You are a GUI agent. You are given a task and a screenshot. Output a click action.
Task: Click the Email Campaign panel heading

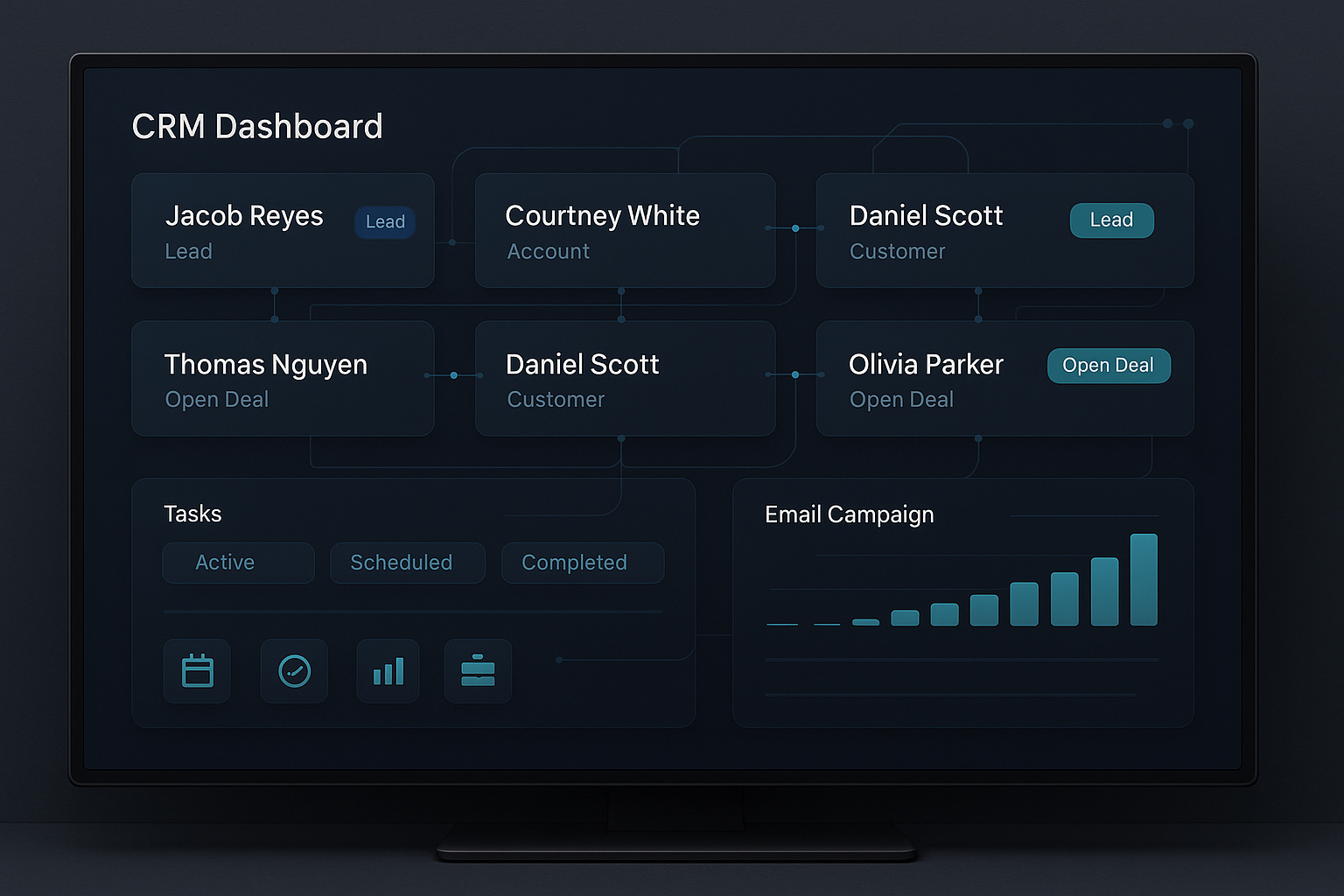click(x=849, y=514)
